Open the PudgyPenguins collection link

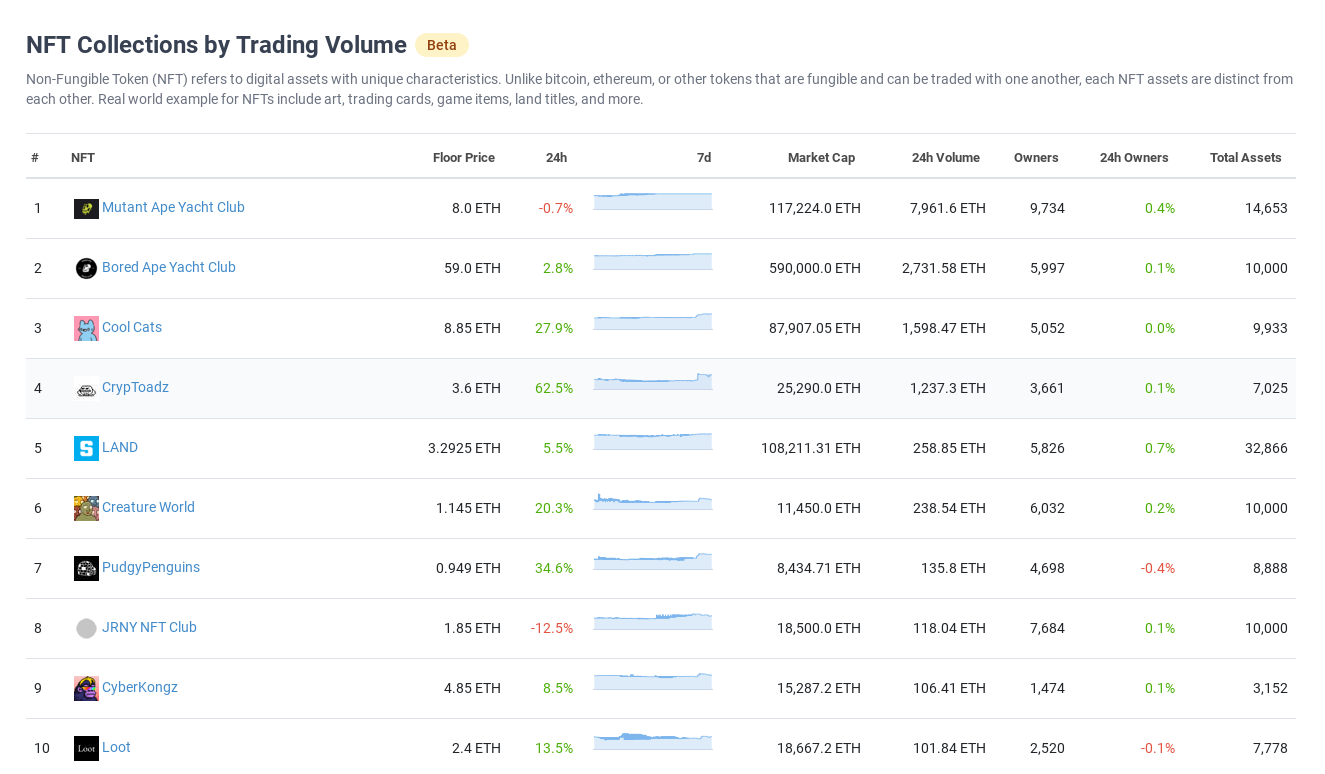point(151,567)
